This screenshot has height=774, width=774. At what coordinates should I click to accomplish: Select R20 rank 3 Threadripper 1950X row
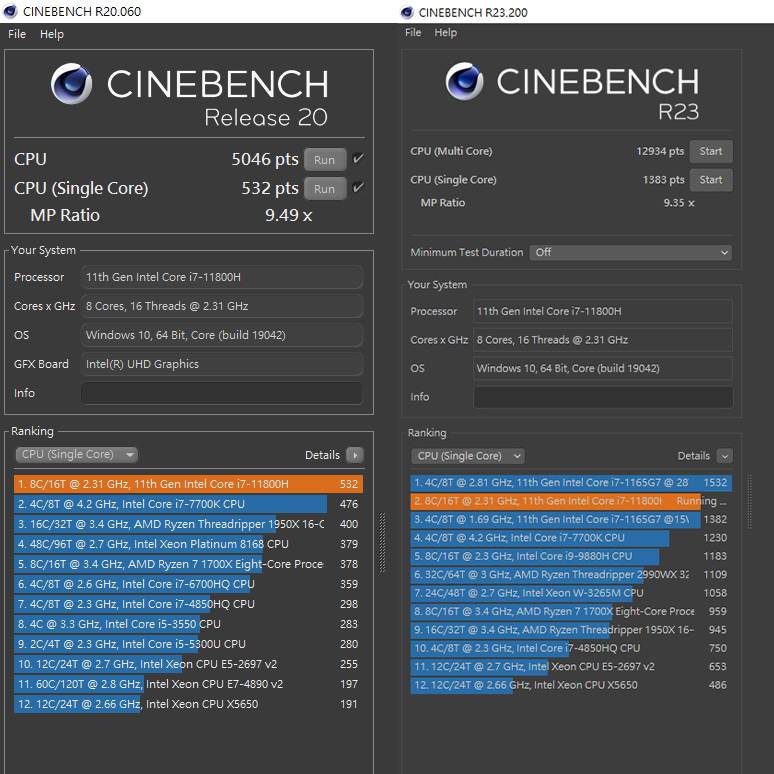click(x=188, y=524)
